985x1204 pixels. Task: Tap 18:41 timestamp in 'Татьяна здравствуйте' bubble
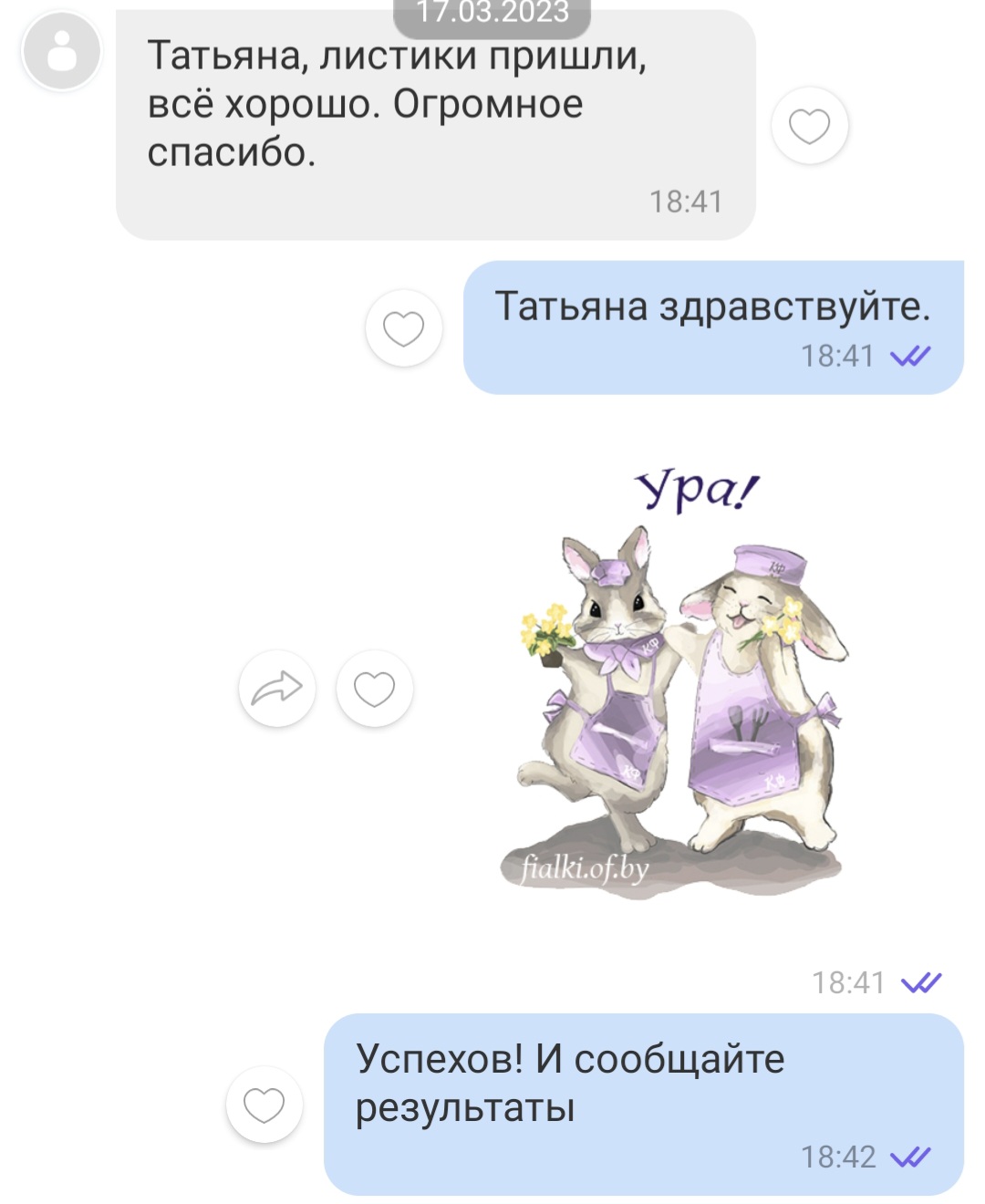(837, 356)
